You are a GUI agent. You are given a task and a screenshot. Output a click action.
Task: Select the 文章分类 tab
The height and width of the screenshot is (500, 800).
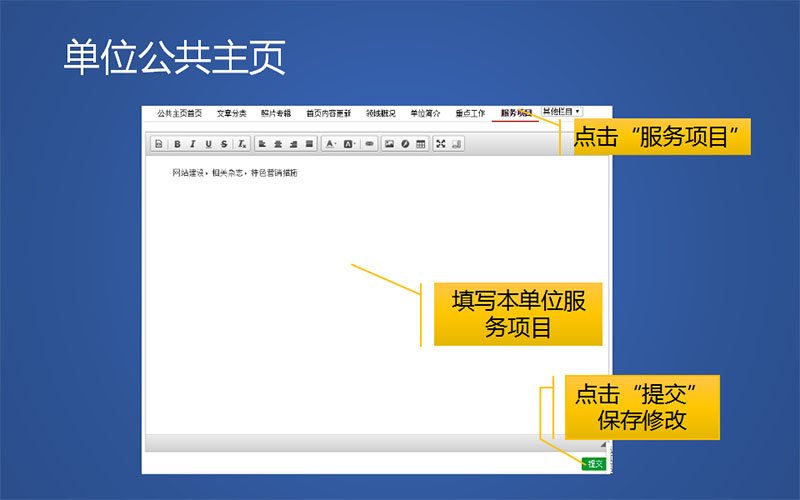click(231, 113)
